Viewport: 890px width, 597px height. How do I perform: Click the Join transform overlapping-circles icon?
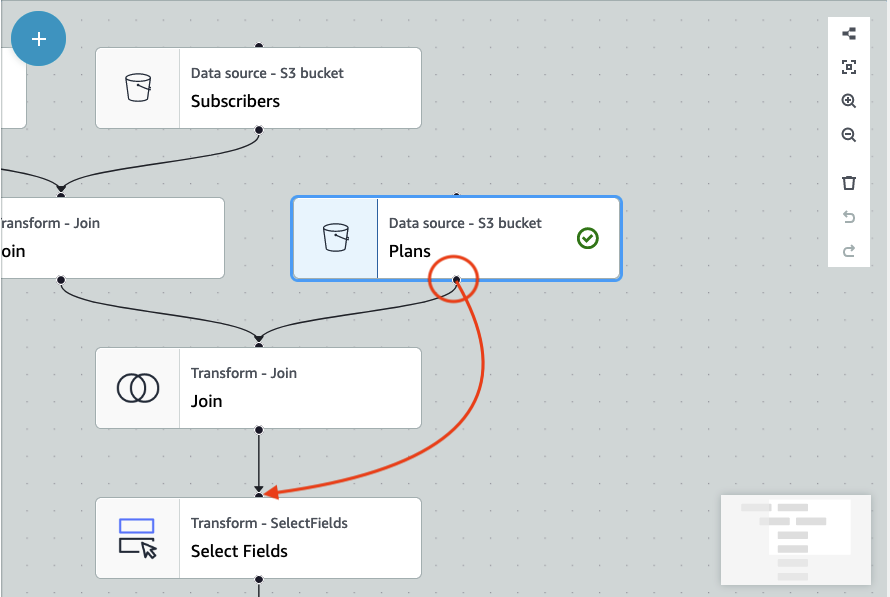(x=138, y=388)
